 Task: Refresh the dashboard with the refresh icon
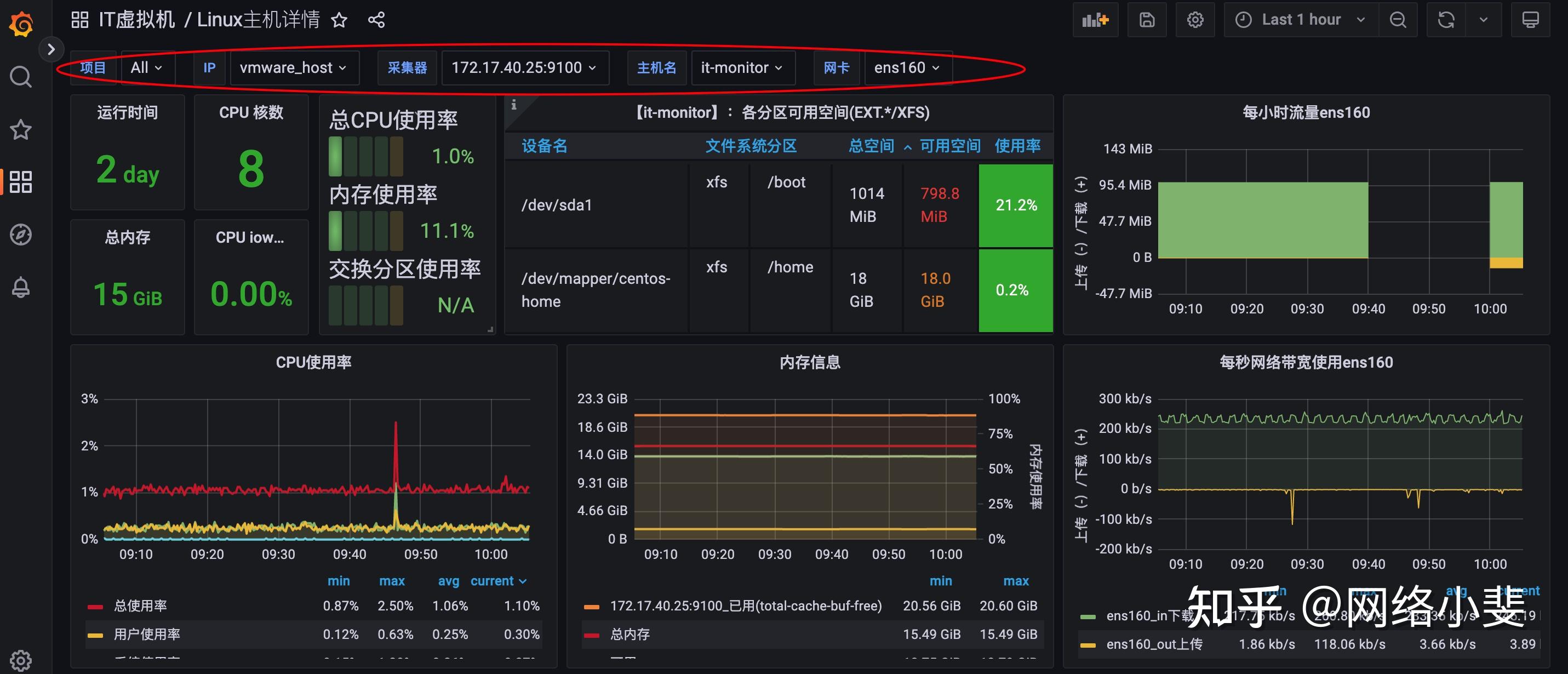point(1446,20)
